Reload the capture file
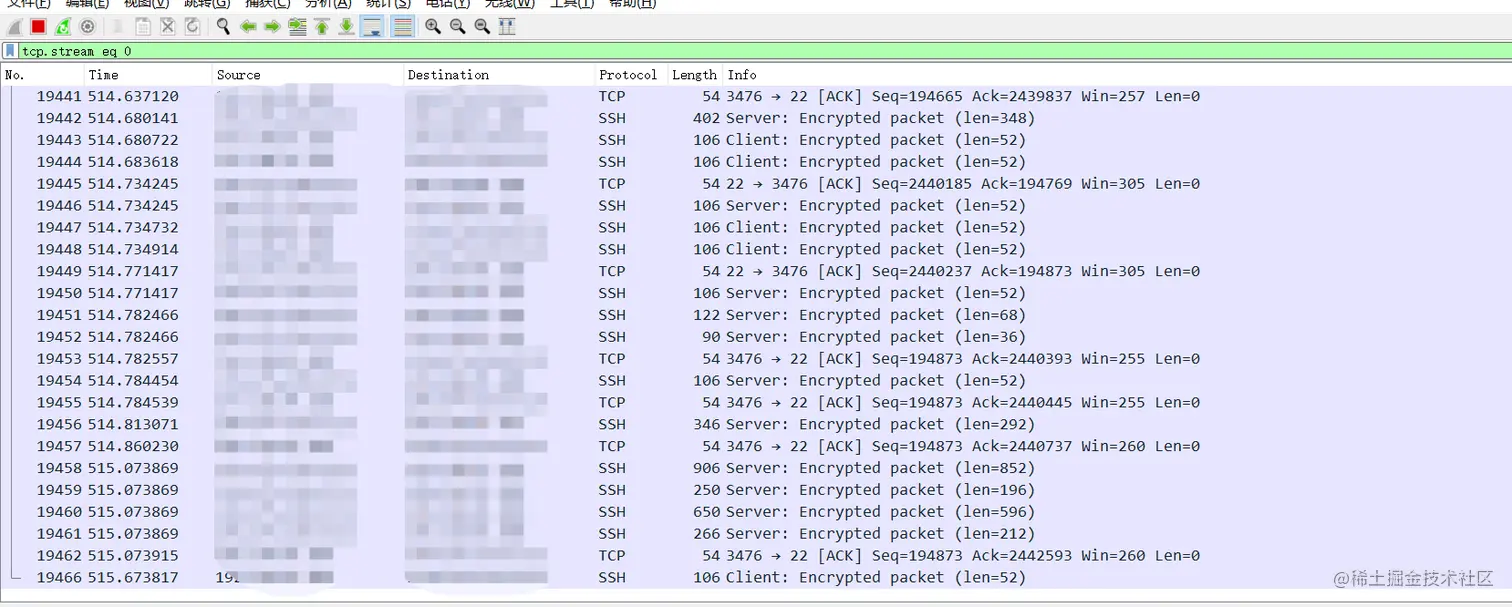The height and width of the screenshot is (607, 1512). [x=192, y=27]
